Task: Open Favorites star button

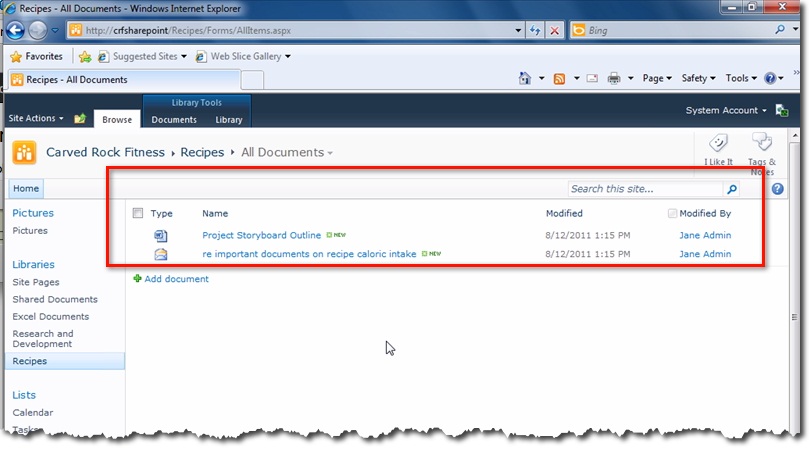Action: pyautogui.click(x=37, y=56)
